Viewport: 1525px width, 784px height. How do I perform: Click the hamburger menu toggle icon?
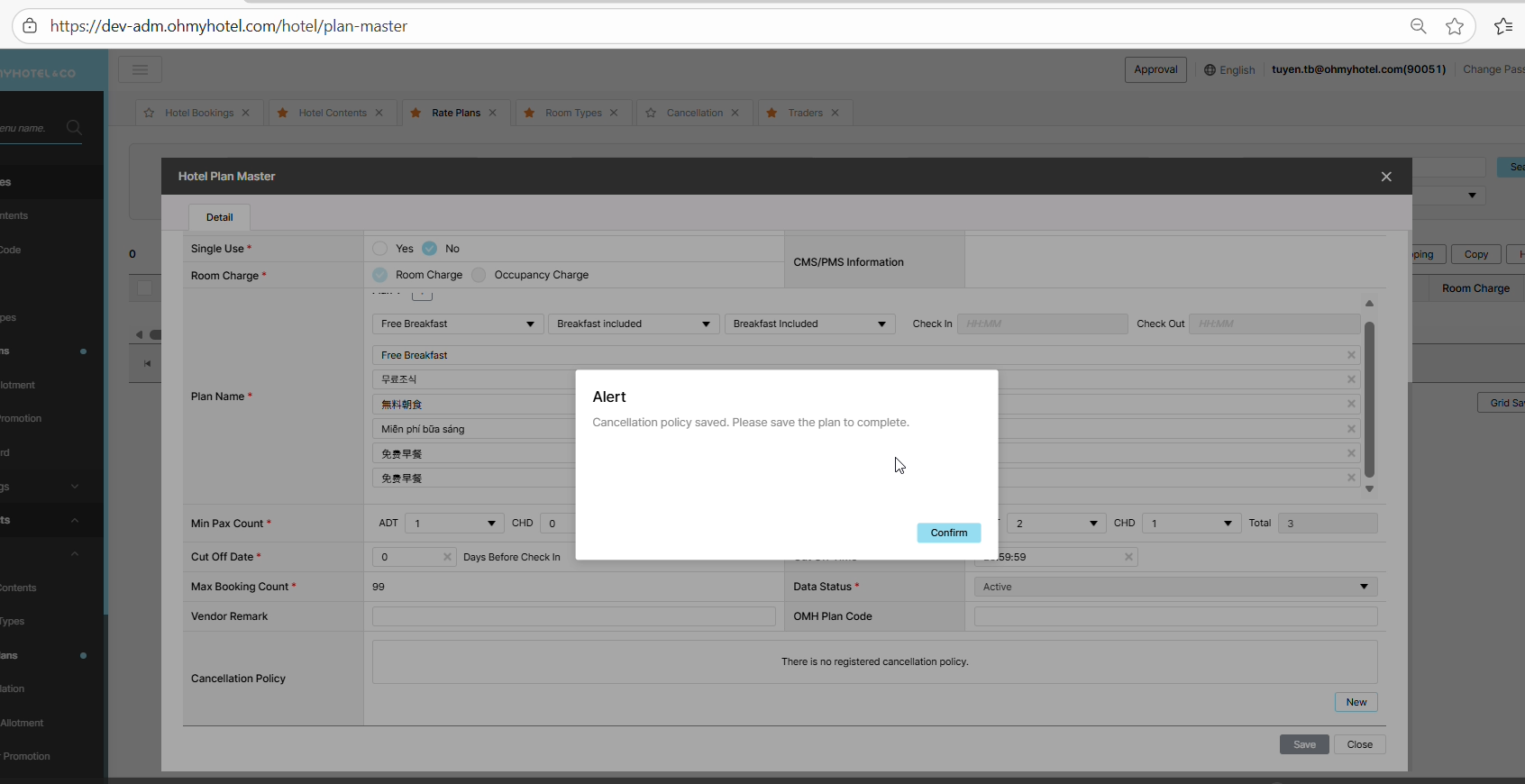(140, 69)
